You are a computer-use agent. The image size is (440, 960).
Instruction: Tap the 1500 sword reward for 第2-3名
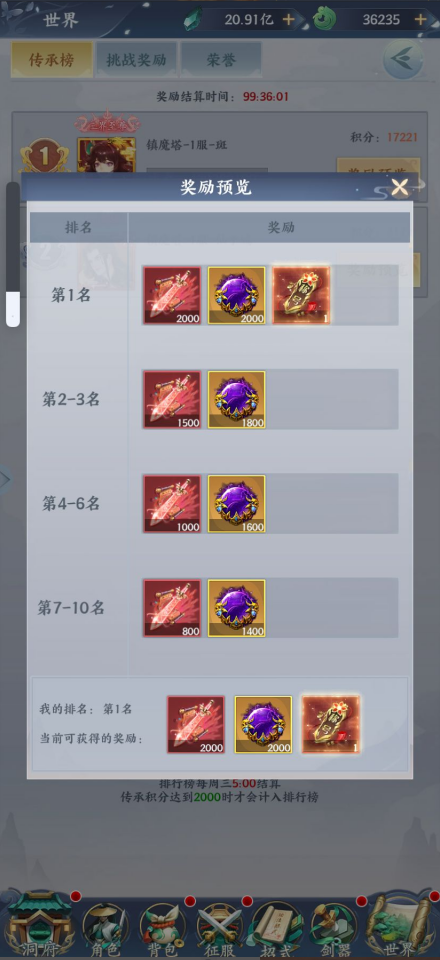point(172,399)
